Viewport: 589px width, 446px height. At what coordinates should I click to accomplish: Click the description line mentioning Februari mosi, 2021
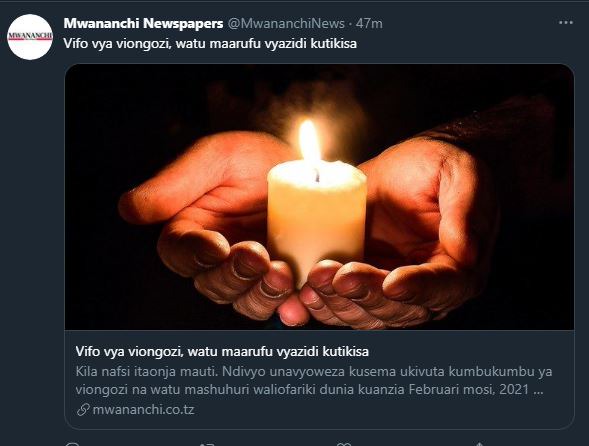click(310, 389)
